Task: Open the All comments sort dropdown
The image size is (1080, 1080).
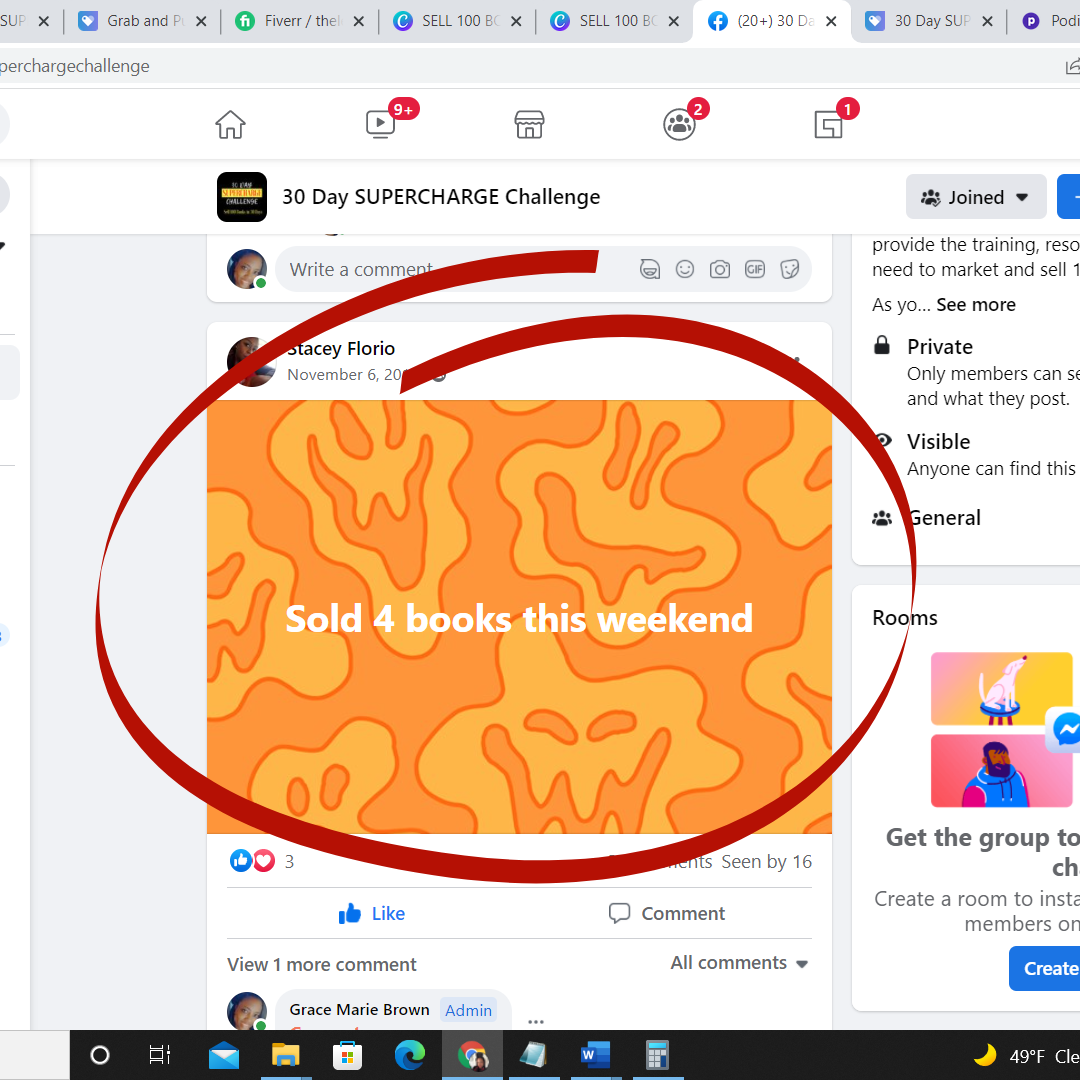Action: click(739, 963)
